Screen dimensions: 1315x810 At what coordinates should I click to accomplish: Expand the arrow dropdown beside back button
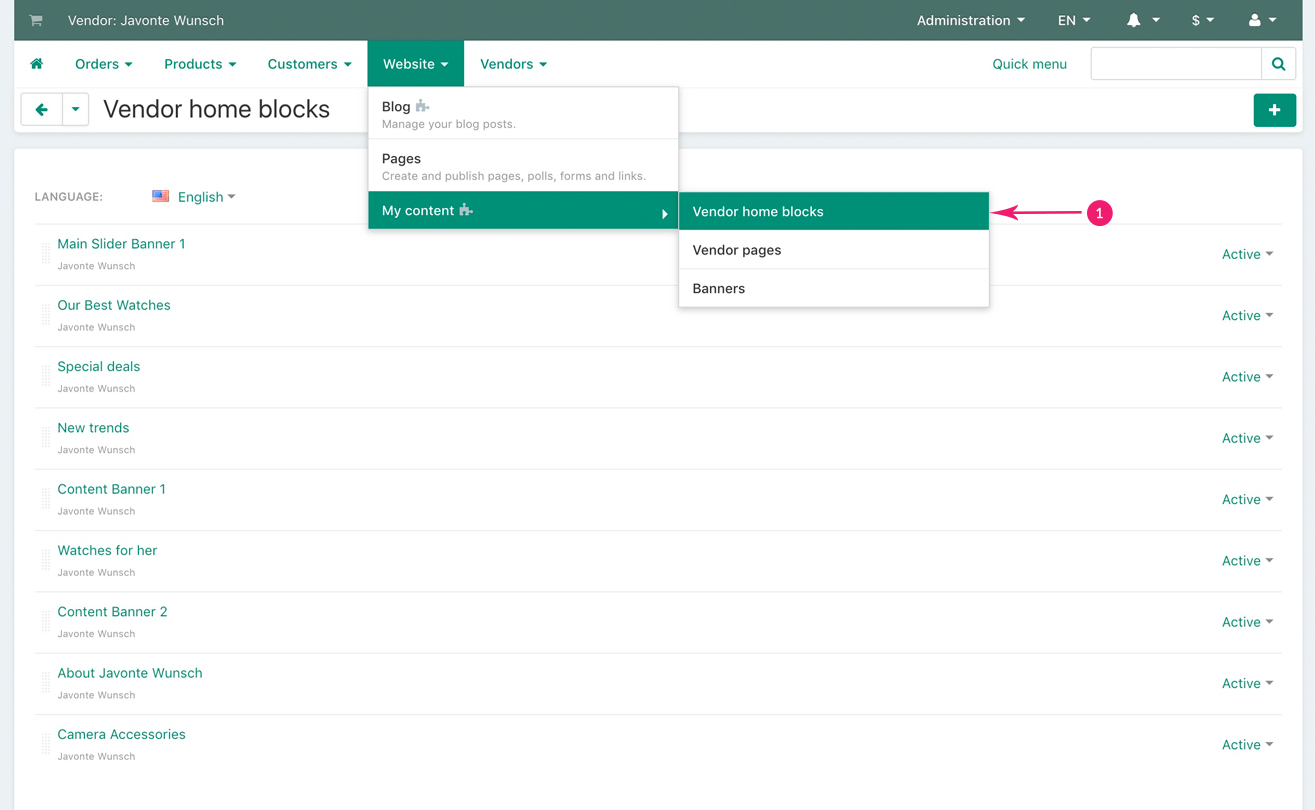pyautogui.click(x=76, y=109)
